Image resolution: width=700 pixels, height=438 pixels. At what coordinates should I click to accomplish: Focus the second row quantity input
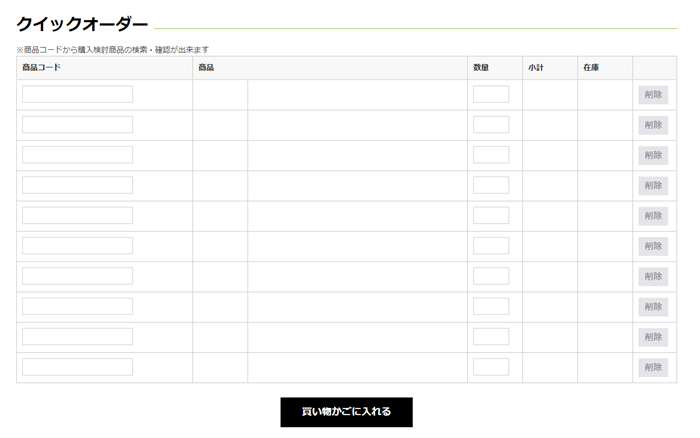click(490, 124)
